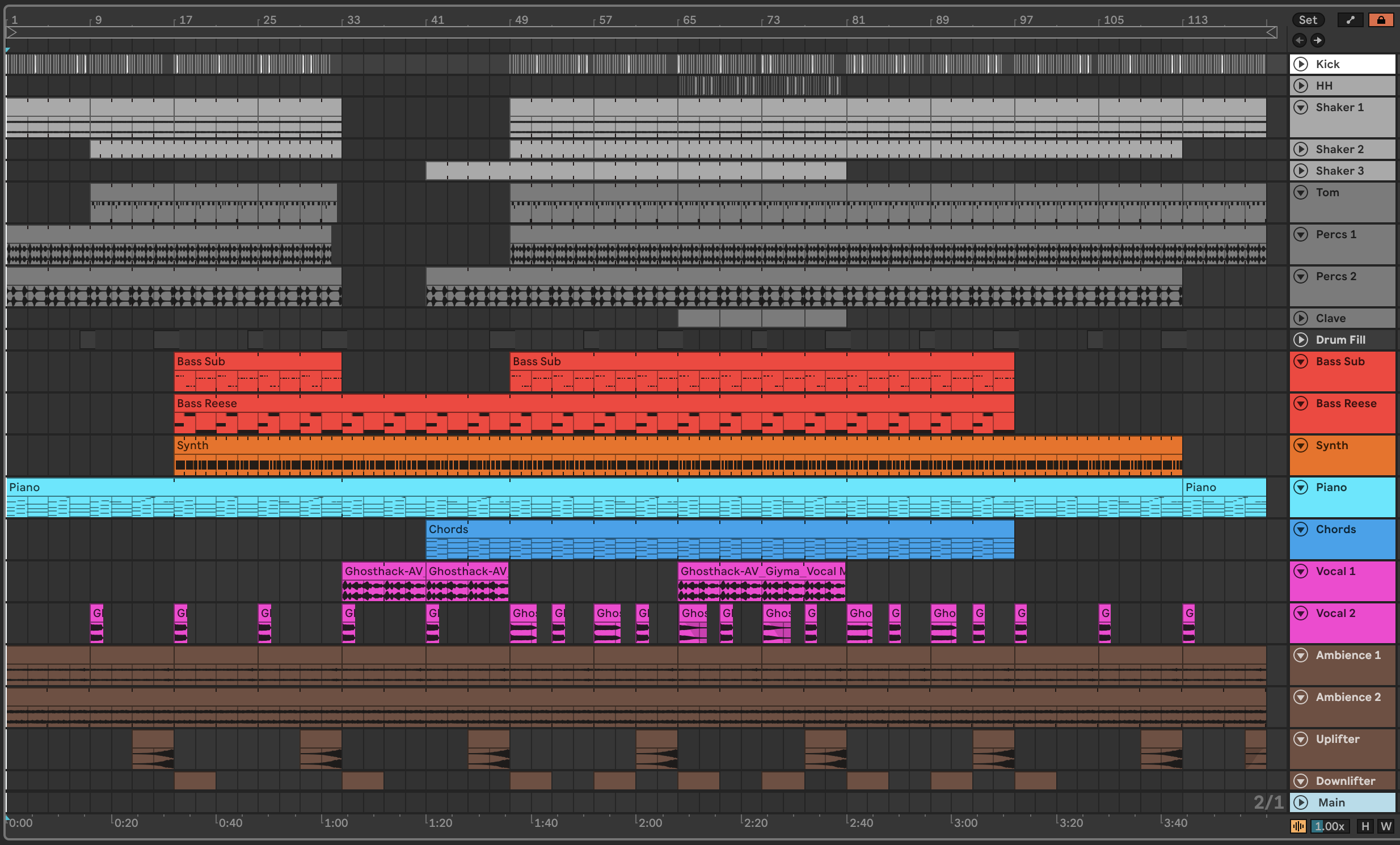Screen dimensions: 1400x845
Task: Jump to previous locator arrow
Action: 1300,40
